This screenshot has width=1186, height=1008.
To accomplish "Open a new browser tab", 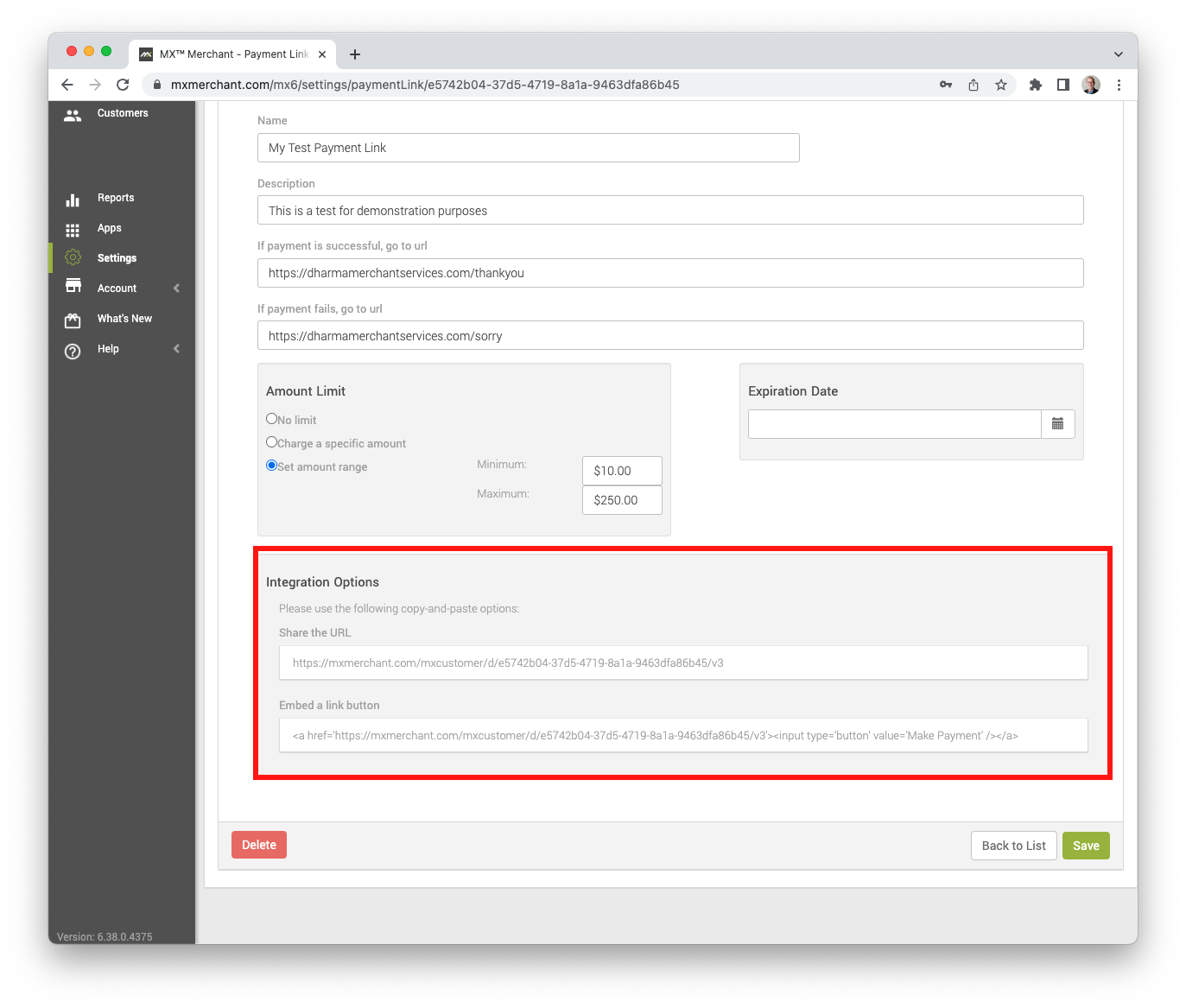I will coord(354,54).
